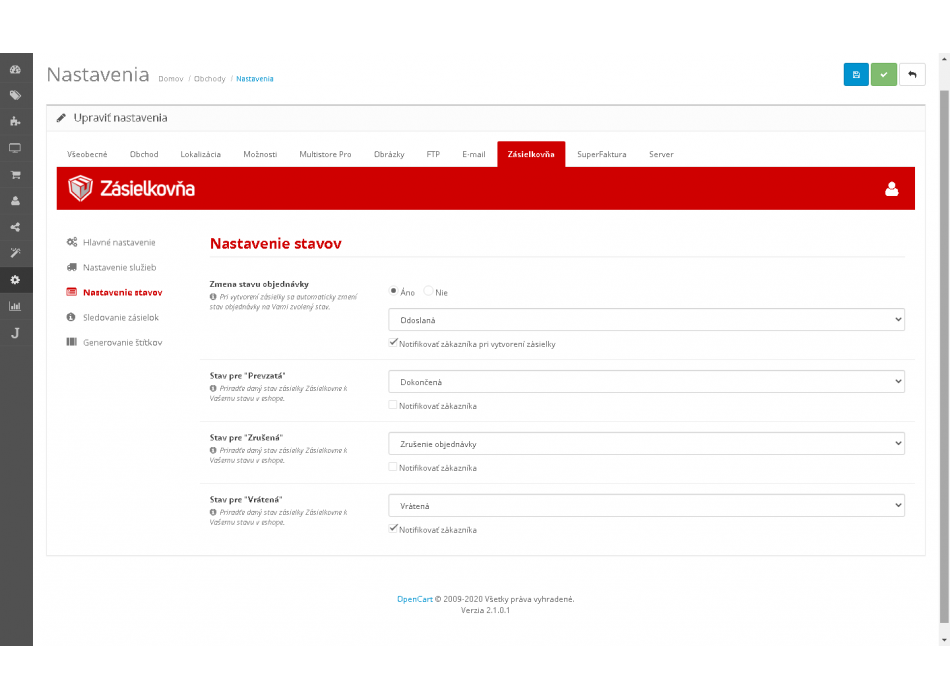Viewport: 950px width, 700px height.
Task: Switch to the SuperFaktura tab
Action: (x=602, y=155)
